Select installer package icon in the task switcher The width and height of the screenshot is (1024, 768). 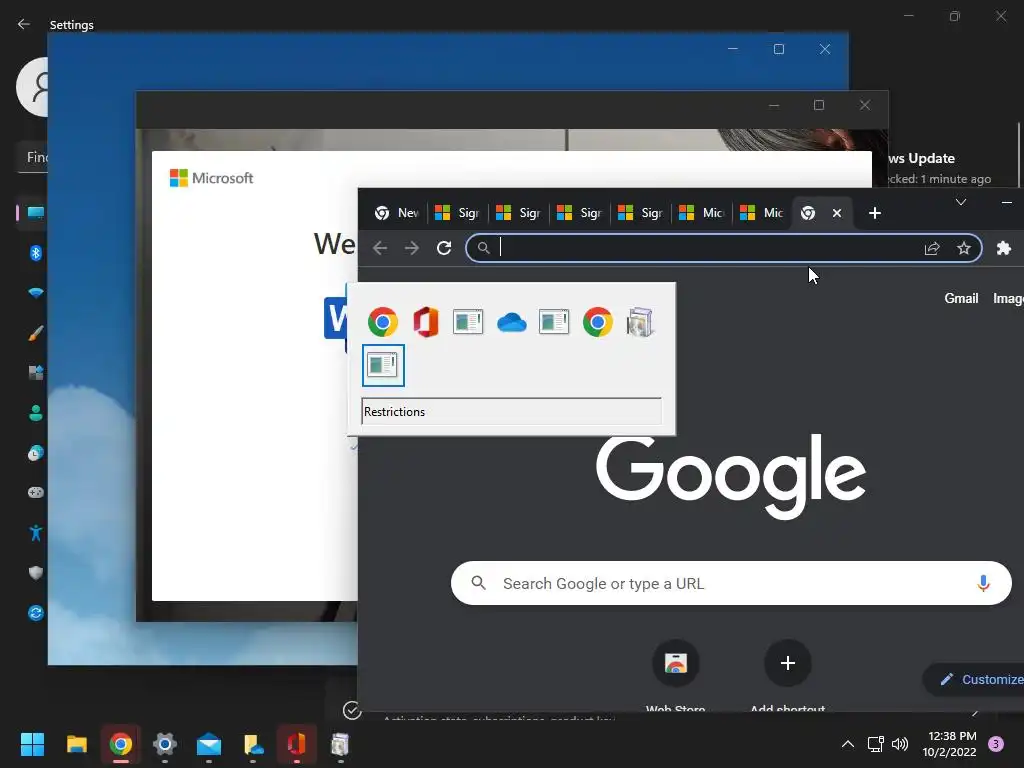(x=639, y=322)
